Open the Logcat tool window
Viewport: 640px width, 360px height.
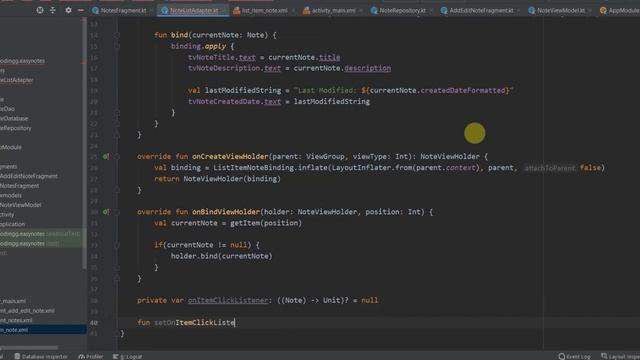[128, 356]
